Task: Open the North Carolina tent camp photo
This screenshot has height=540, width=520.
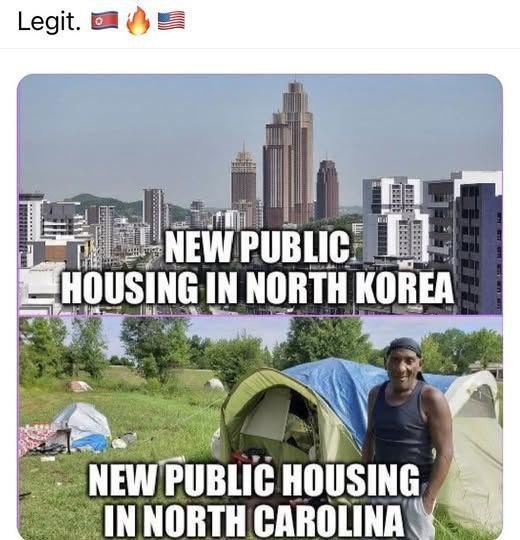Action: coord(260,428)
